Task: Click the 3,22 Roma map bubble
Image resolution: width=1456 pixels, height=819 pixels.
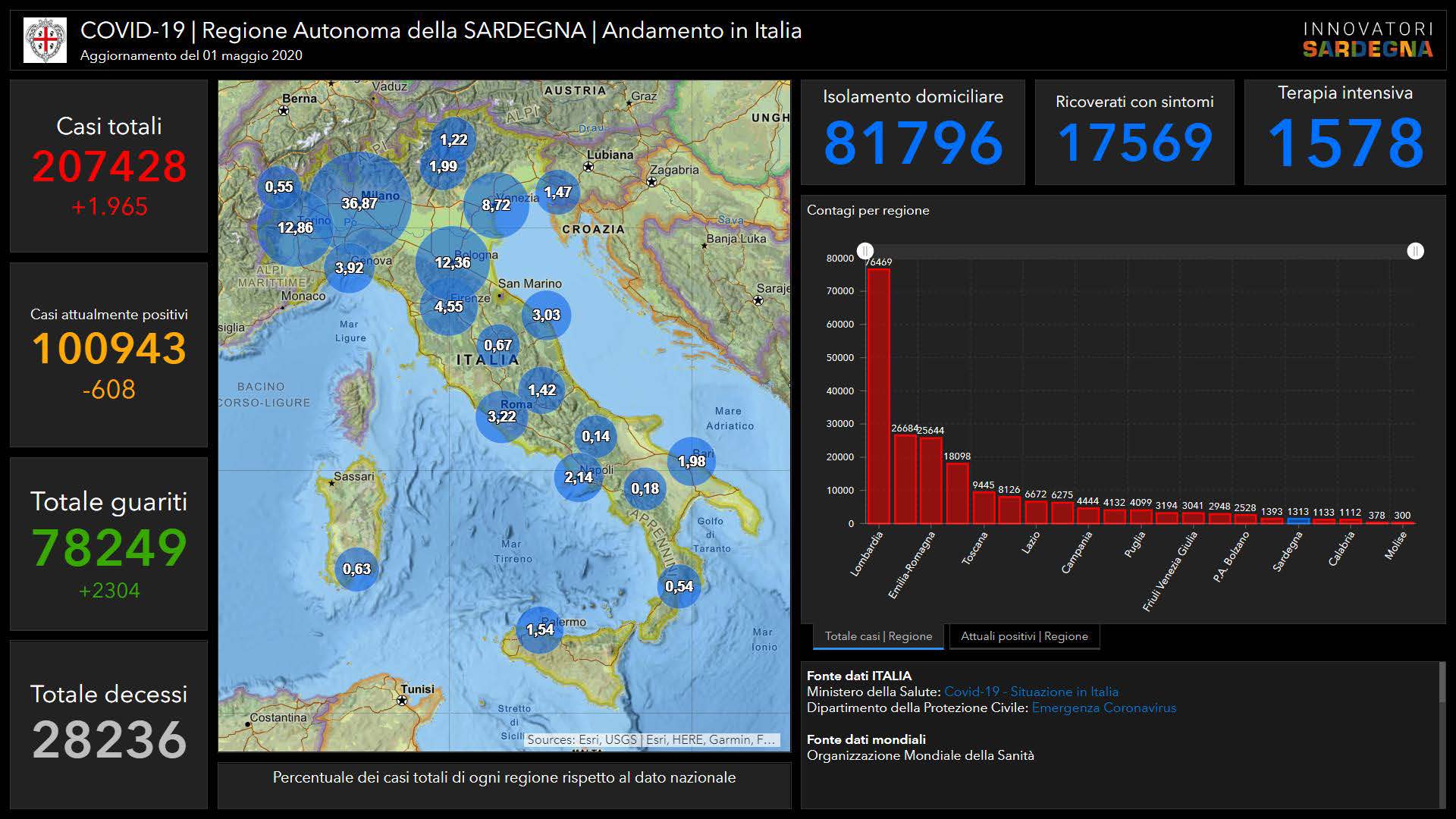Action: point(501,416)
